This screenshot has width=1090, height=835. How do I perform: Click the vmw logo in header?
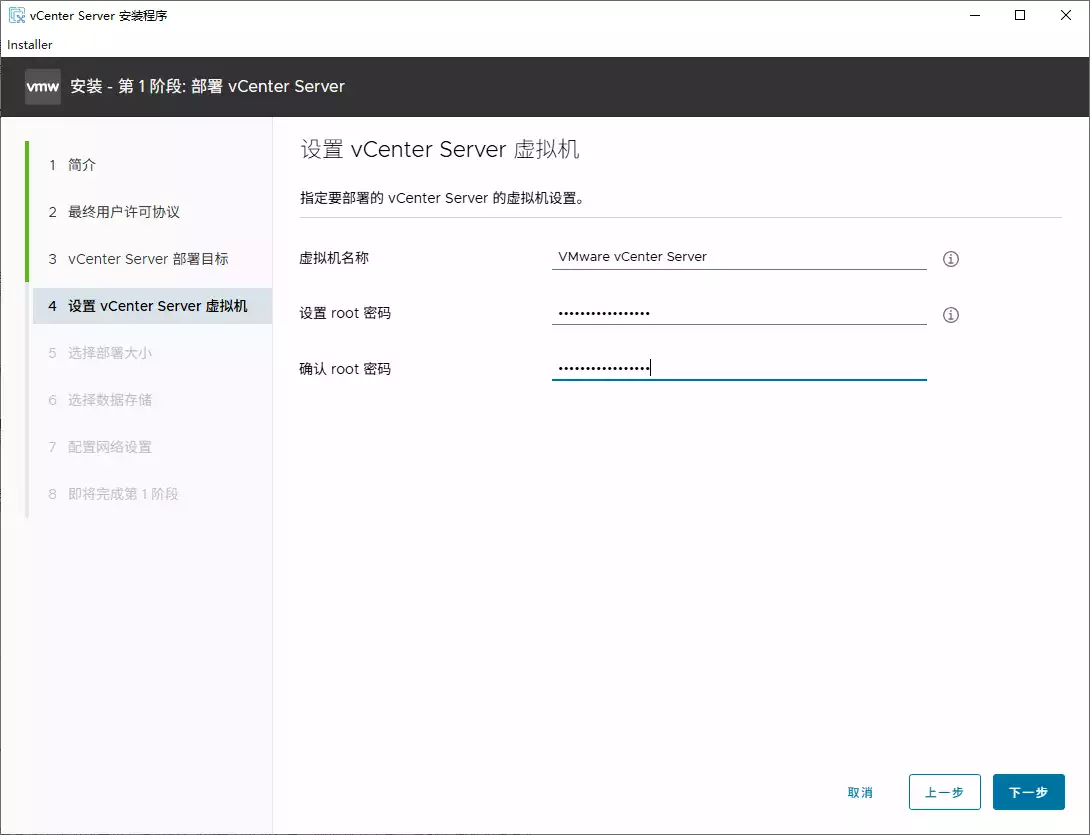[x=42, y=87]
